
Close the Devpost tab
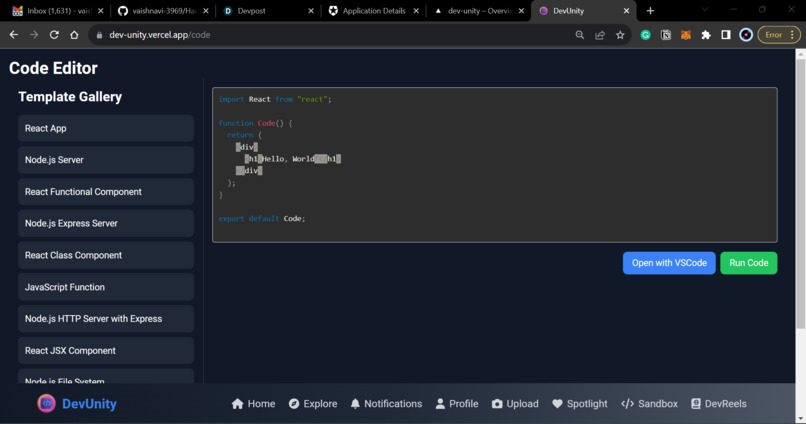(x=310, y=11)
